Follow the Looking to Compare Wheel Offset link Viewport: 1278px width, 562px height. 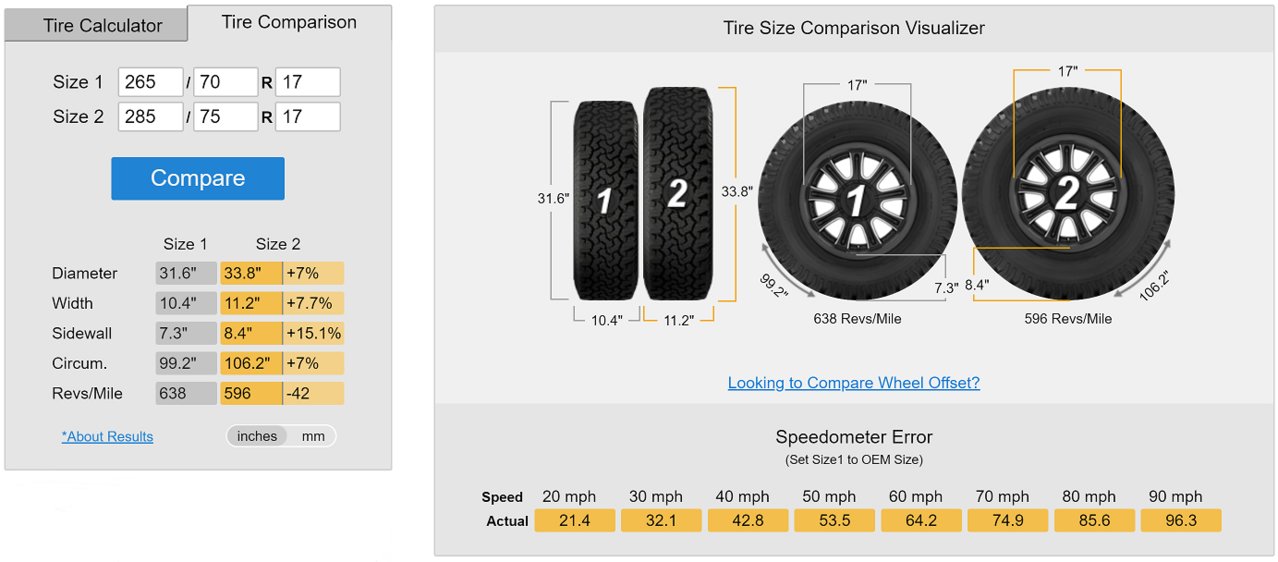(x=853, y=382)
